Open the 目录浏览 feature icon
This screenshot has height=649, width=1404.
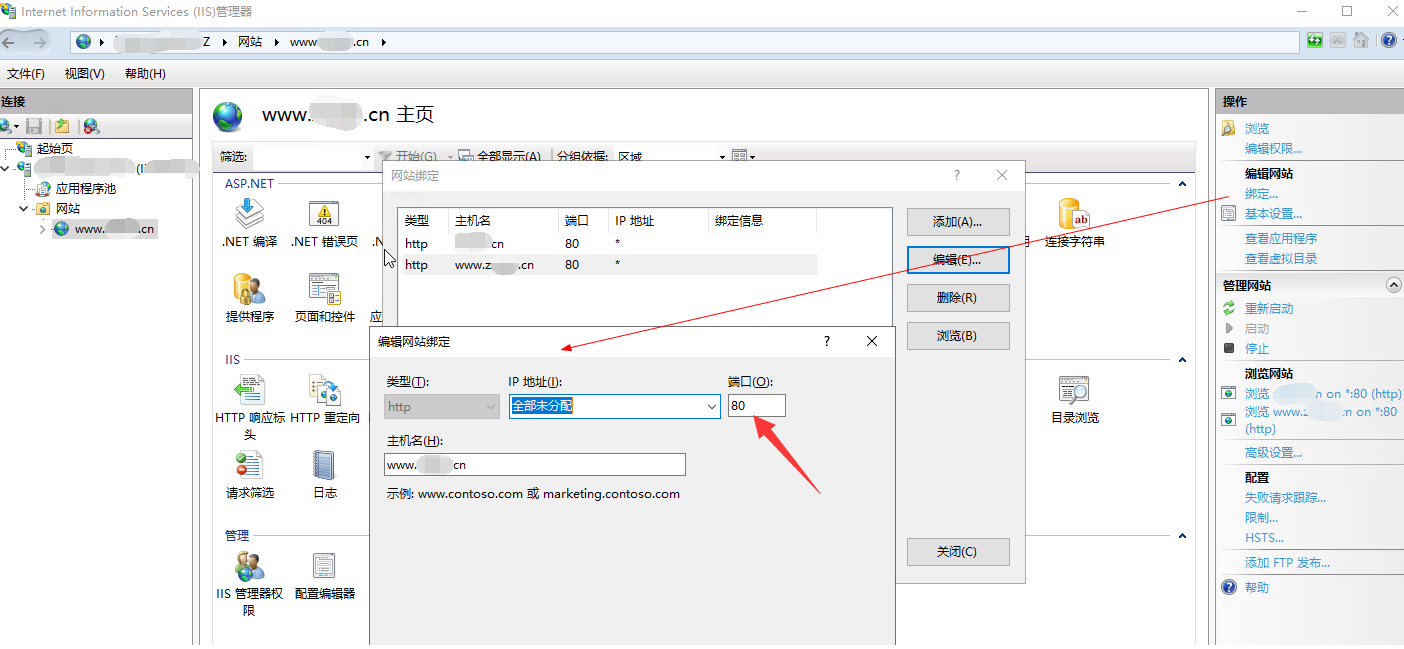tap(1074, 391)
